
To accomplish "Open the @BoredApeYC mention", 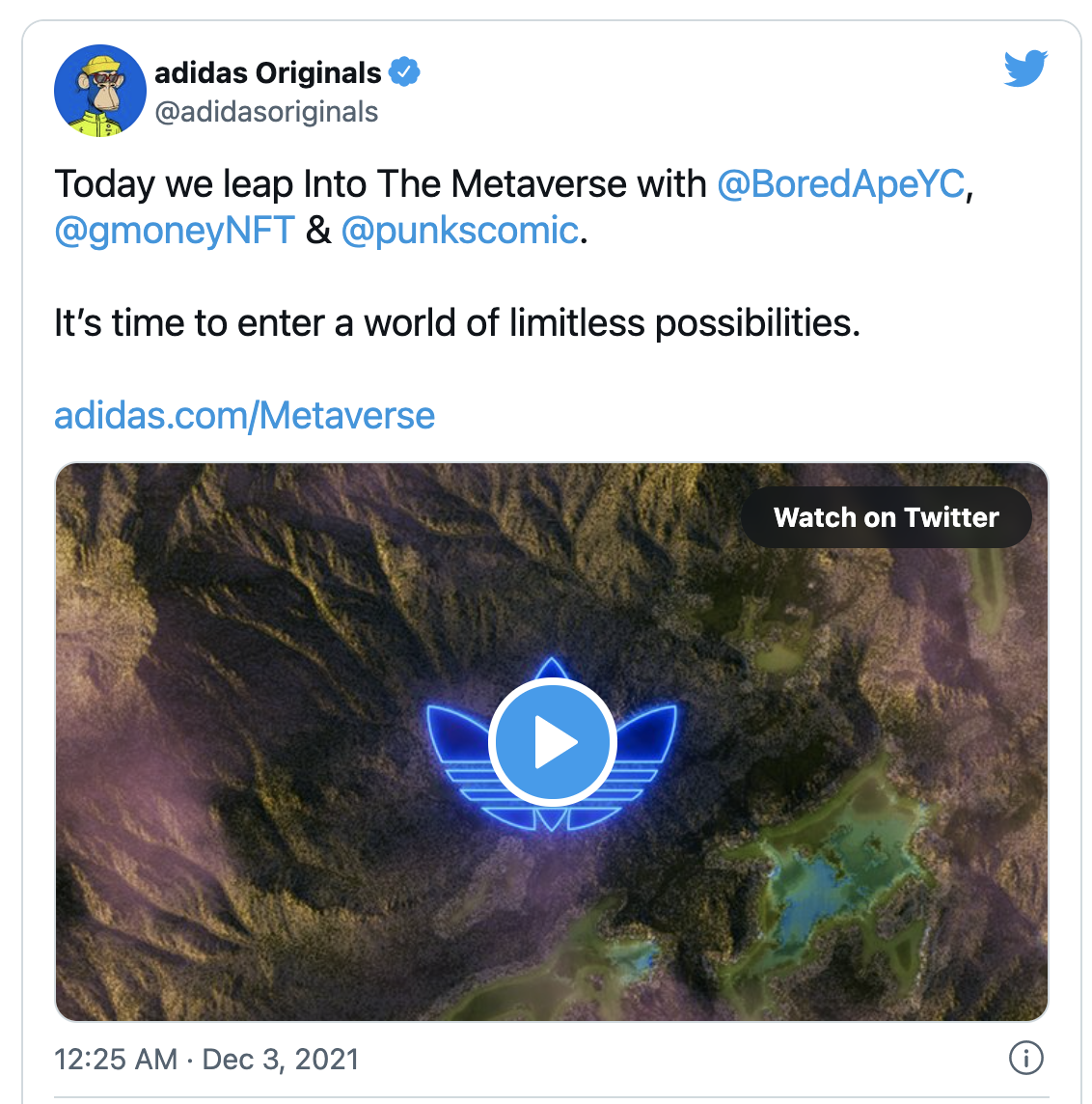I will [840, 183].
